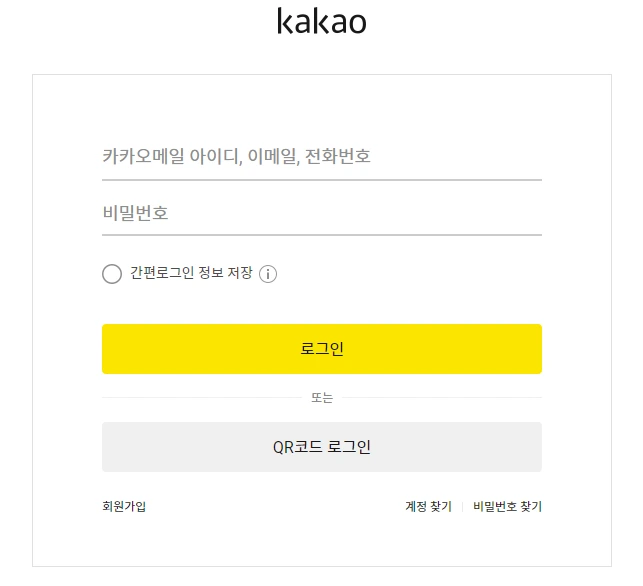The width and height of the screenshot is (643, 586).
Task: Reset password via the 비밀번호 찾기 link
Action: 507,507
